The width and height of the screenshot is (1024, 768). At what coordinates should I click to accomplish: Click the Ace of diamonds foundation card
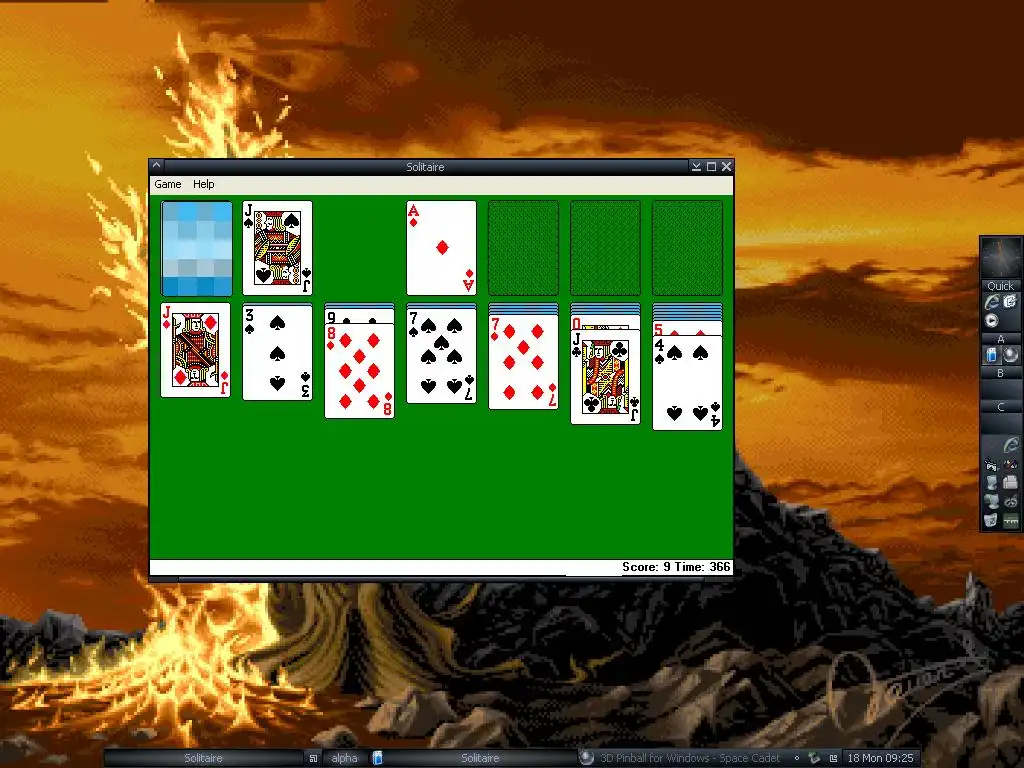tap(441, 248)
